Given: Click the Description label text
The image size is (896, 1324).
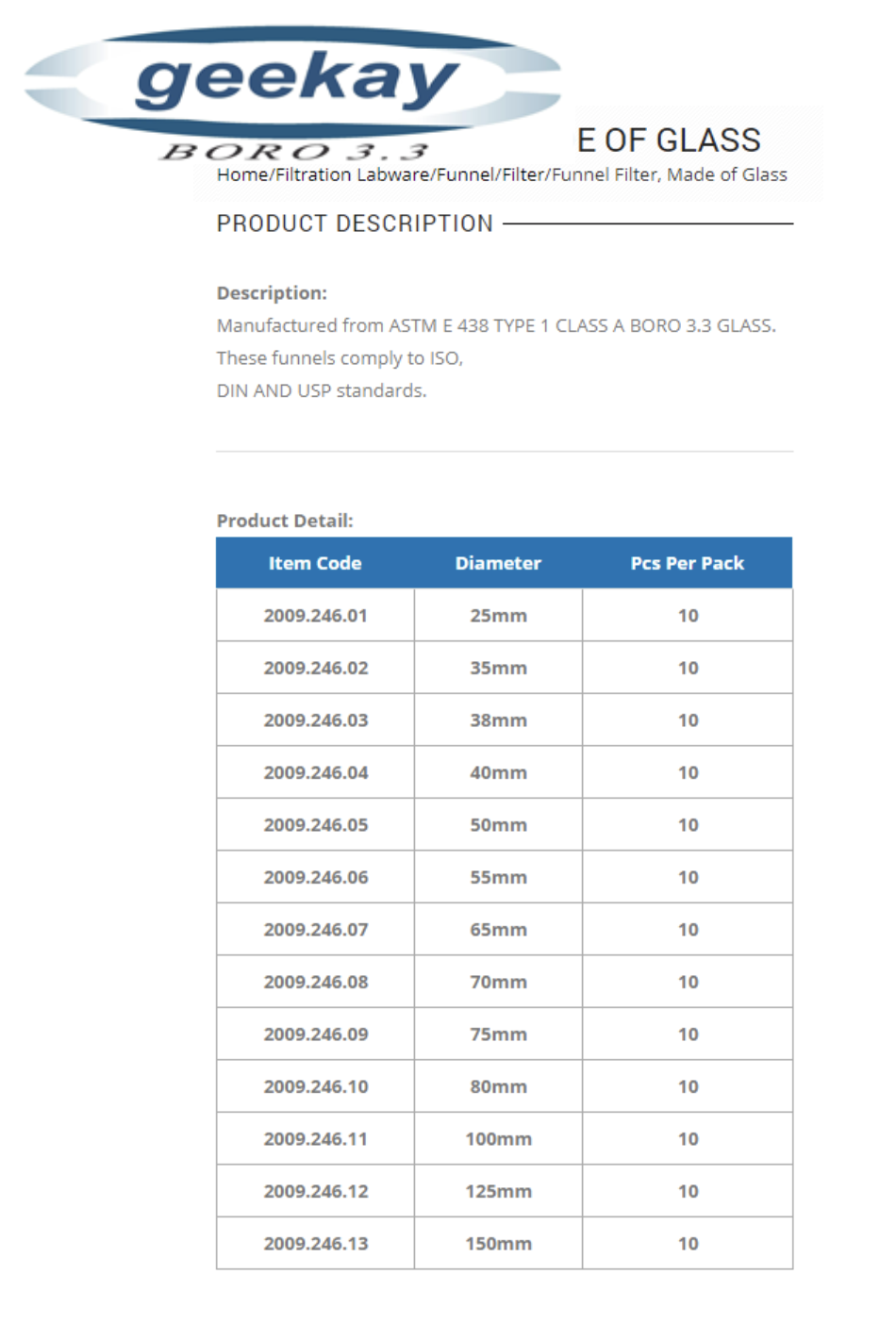Looking at the screenshot, I should [272, 293].
